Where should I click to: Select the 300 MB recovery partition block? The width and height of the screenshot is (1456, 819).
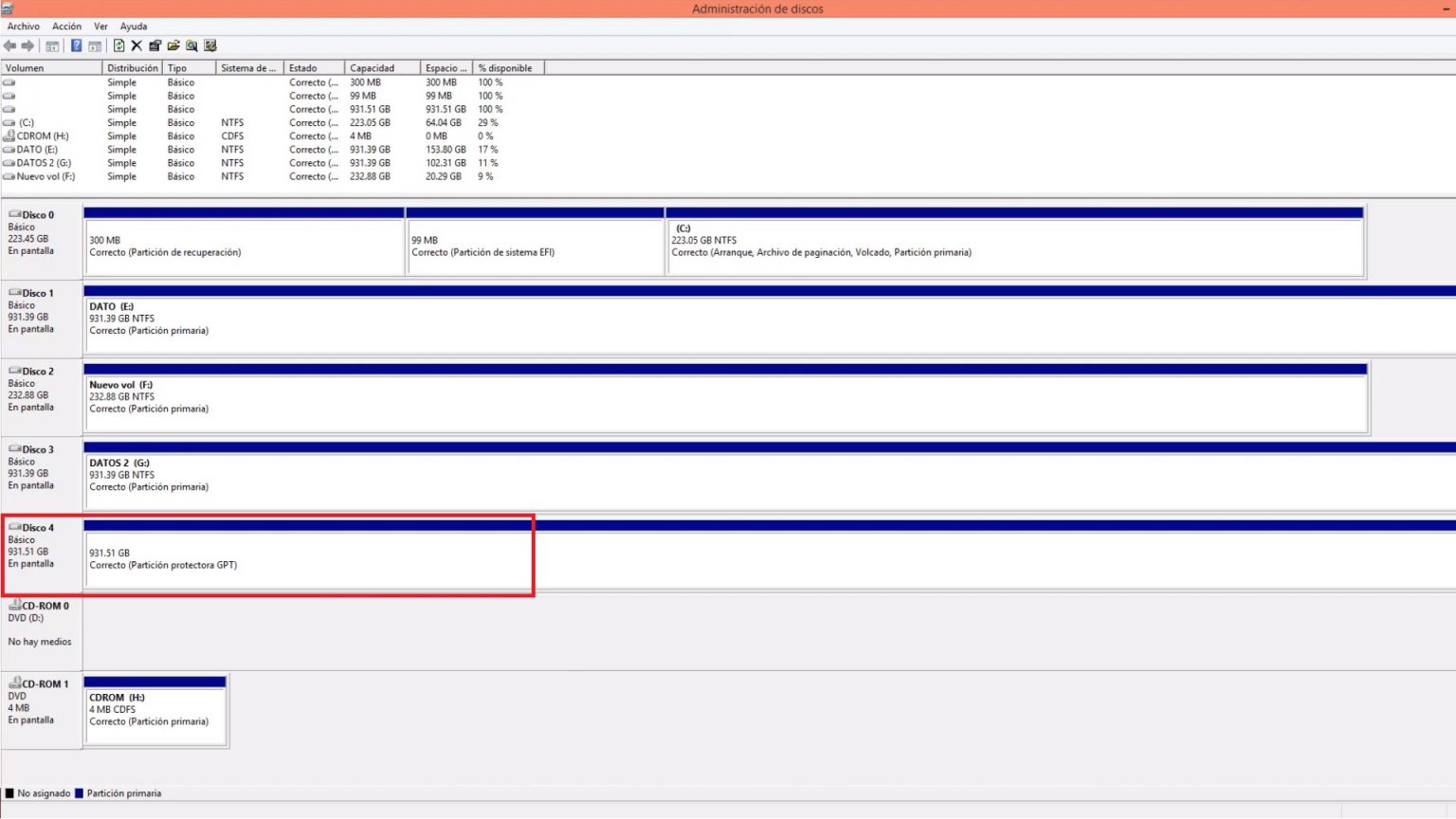point(245,242)
